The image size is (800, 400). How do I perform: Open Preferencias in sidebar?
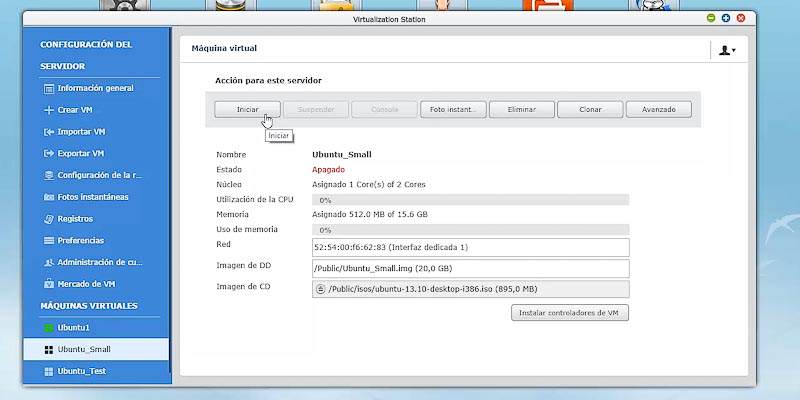(x=81, y=240)
